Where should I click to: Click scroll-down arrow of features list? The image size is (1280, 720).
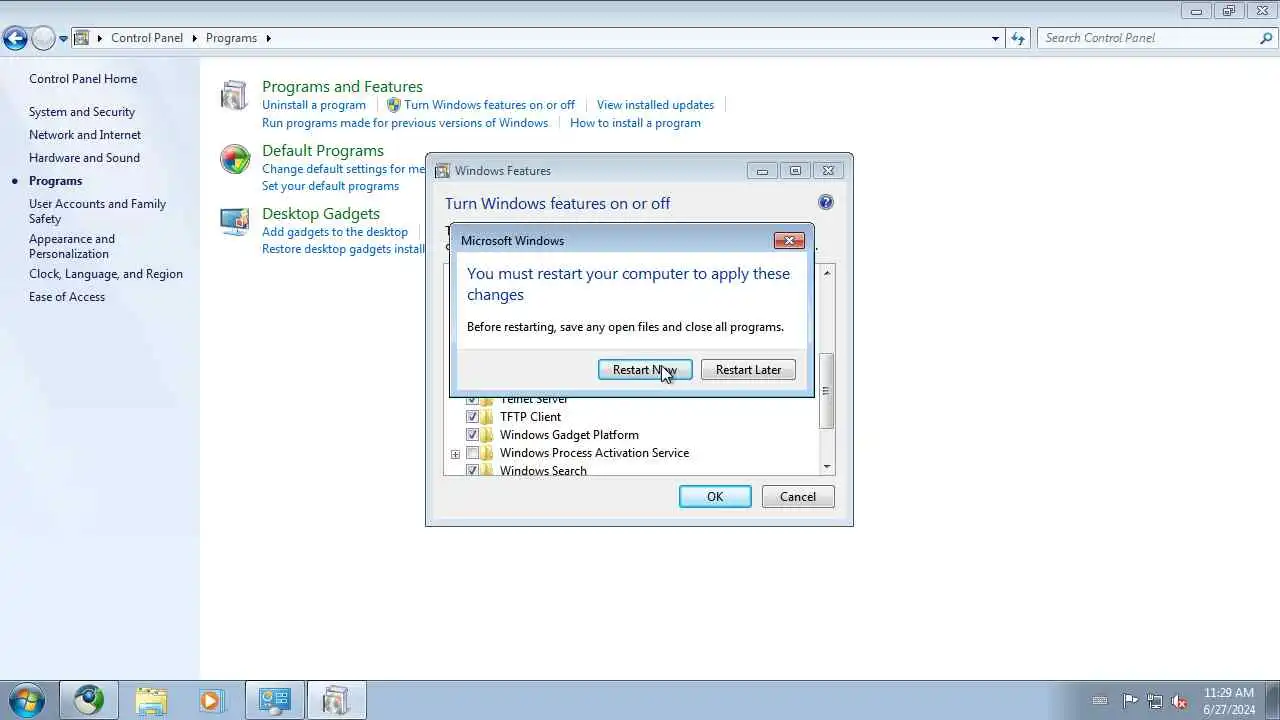coord(826,467)
